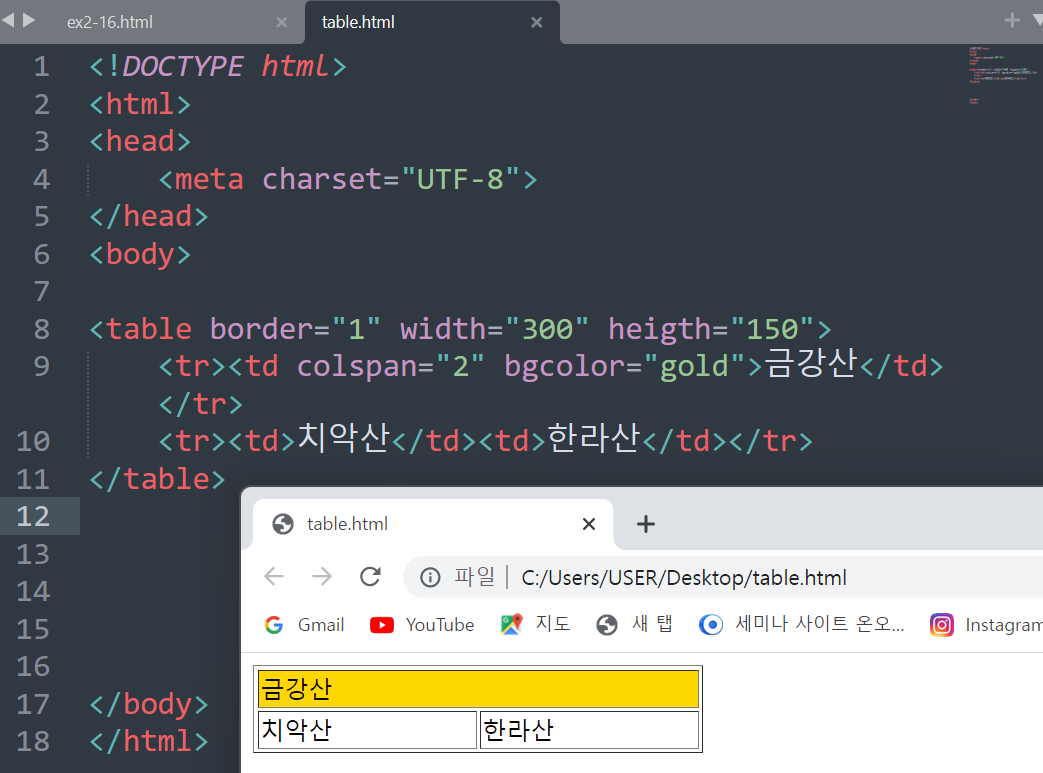Click line number 12 in gutter
This screenshot has height=773, width=1043.
click(x=33, y=516)
